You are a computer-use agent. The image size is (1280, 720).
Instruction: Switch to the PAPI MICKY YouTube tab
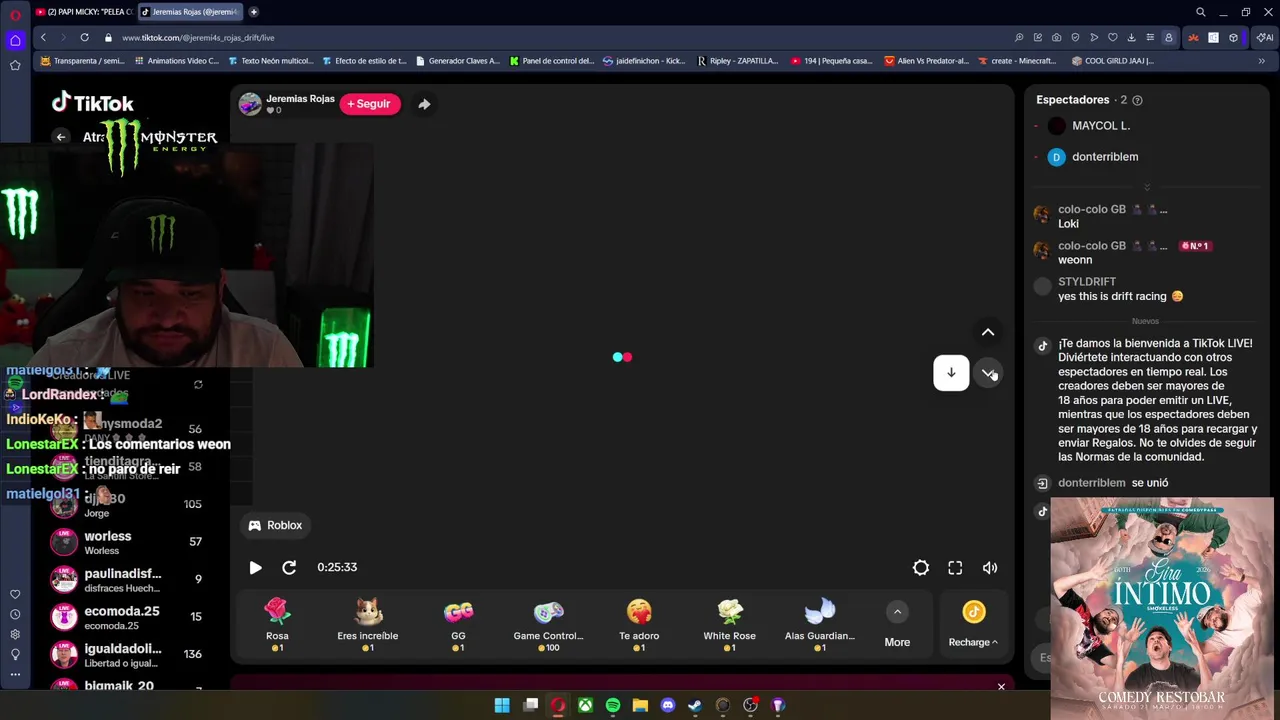(x=84, y=12)
